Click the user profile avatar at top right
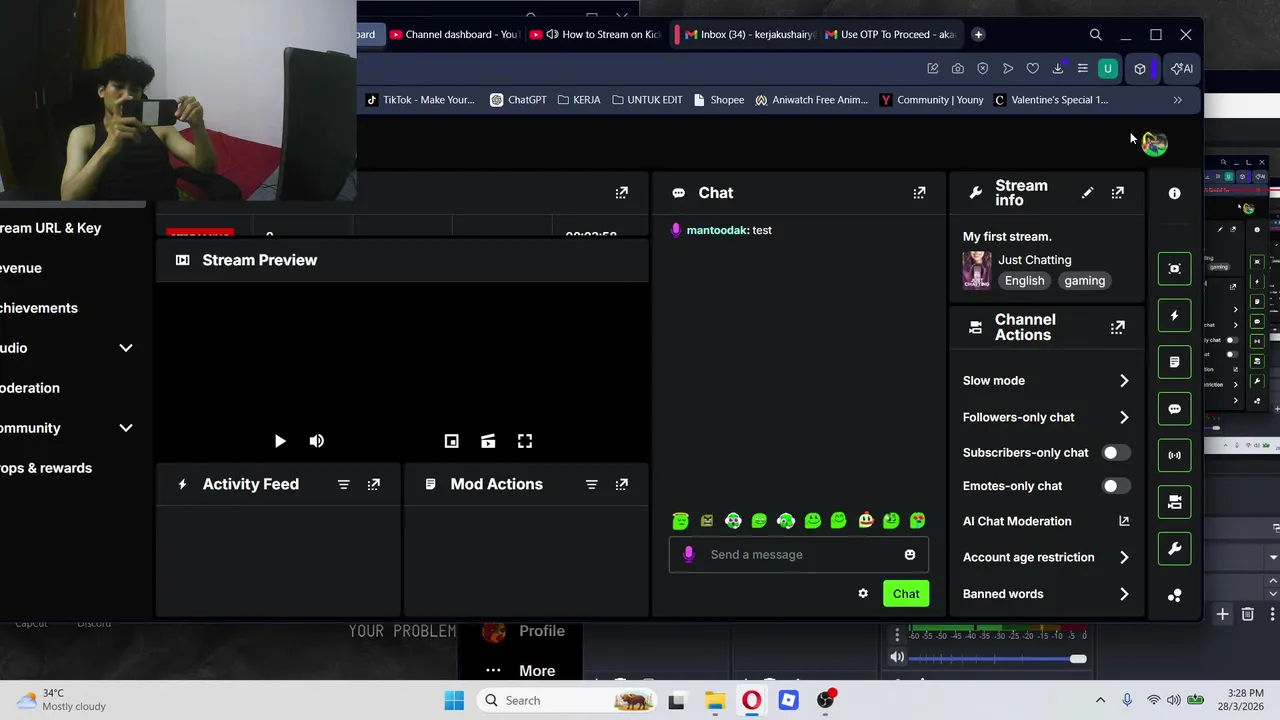Image resolution: width=1280 pixels, height=720 pixels. coord(1155,144)
